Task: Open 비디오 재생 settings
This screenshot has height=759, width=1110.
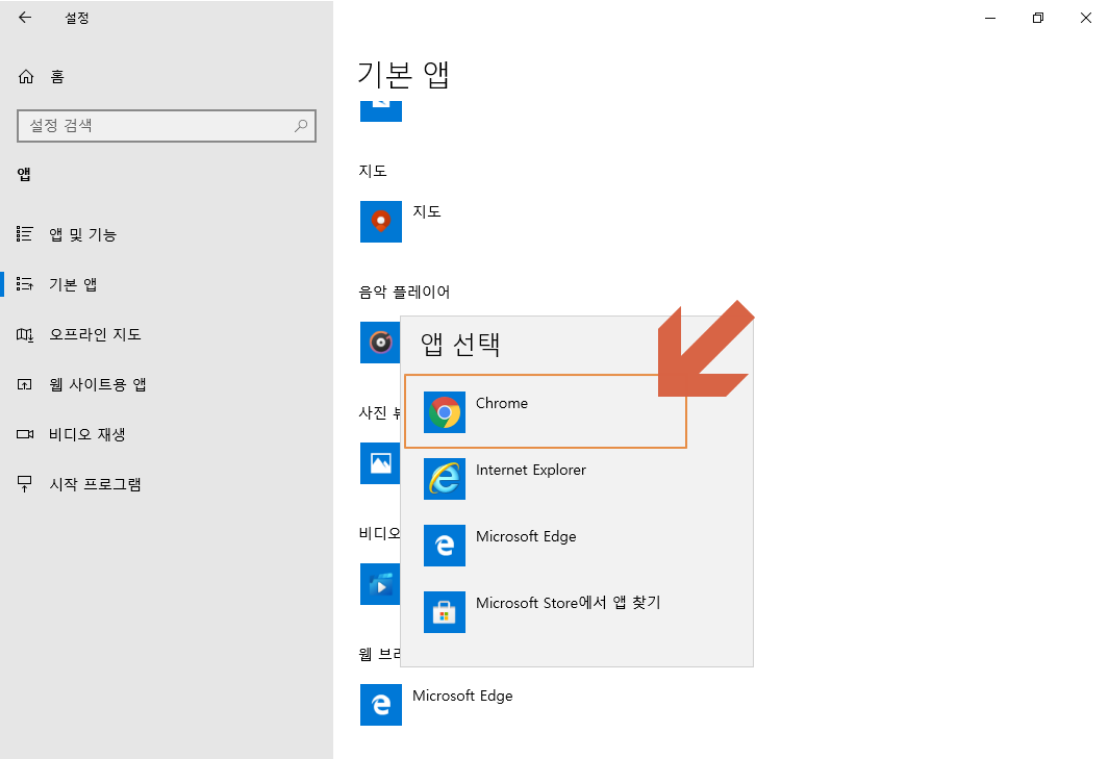Action: point(166,434)
